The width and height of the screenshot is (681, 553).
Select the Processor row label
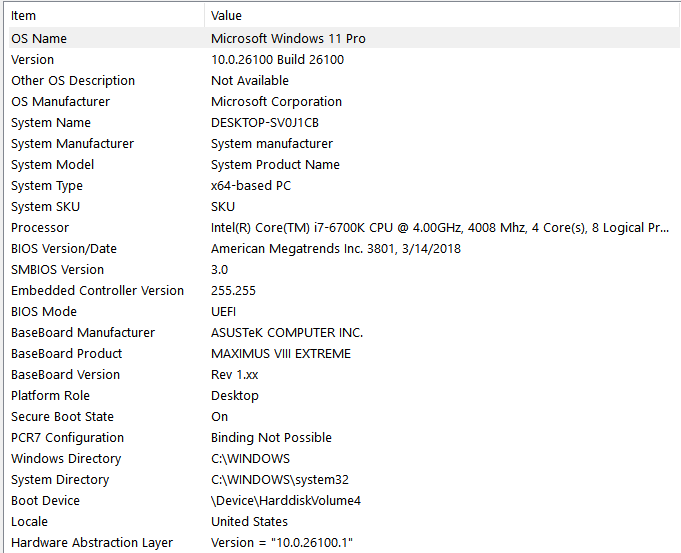(x=40, y=228)
